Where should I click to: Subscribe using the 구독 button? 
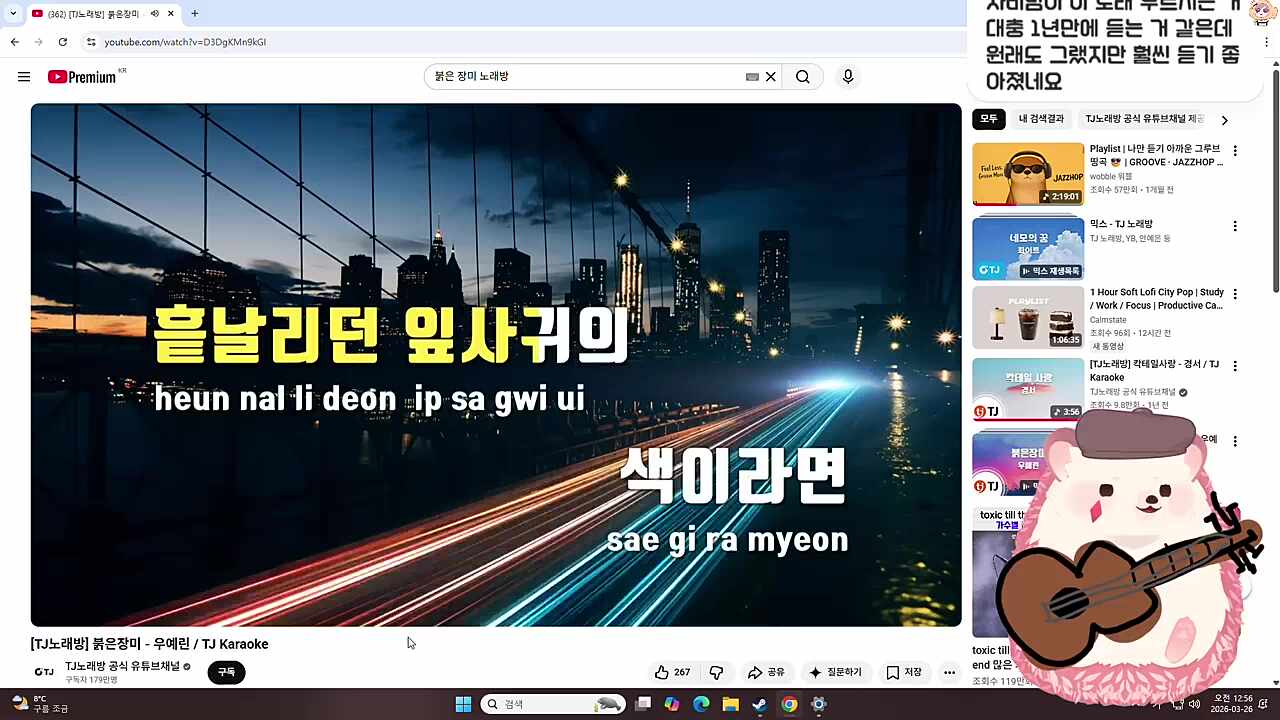226,672
